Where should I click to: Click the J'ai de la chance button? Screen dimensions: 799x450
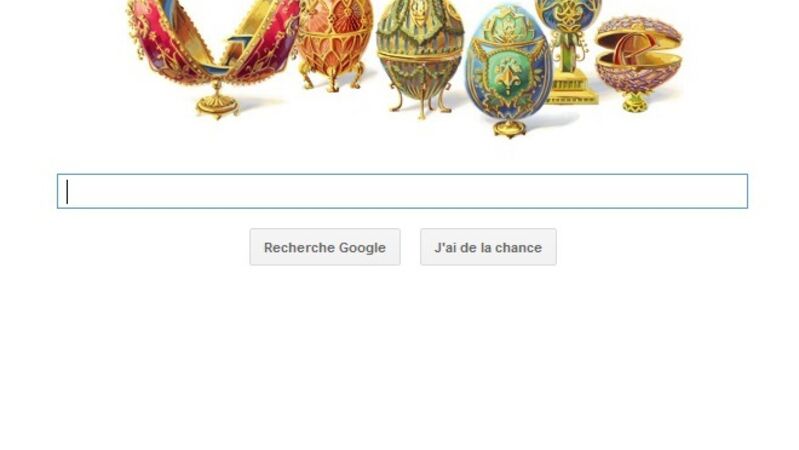click(488, 247)
